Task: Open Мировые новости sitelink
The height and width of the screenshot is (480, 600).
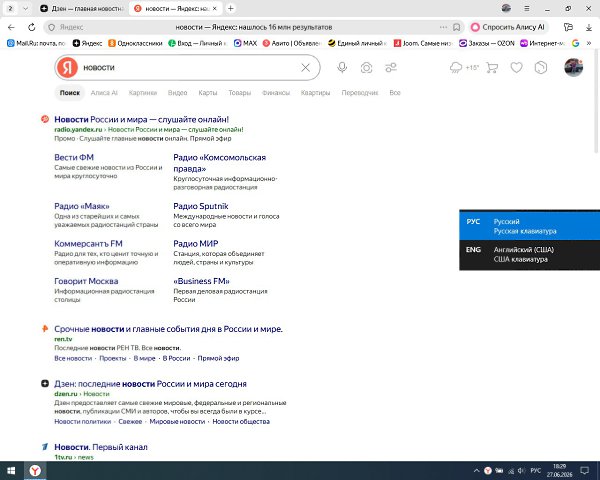Action: [177, 421]
